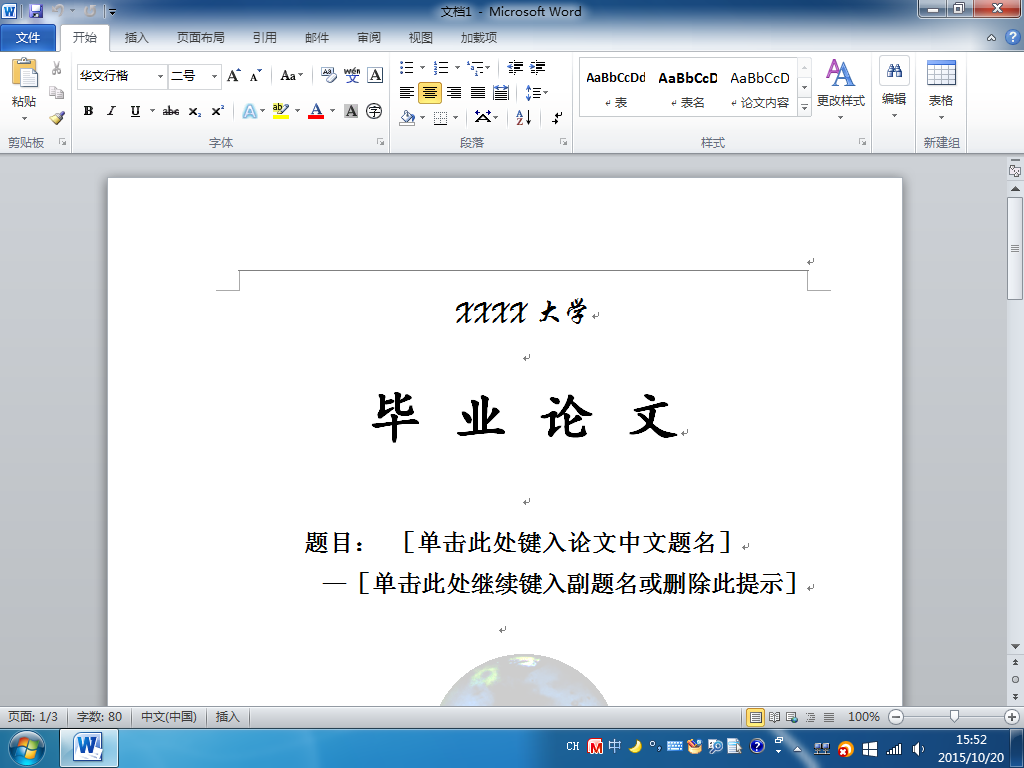Switch to the 引用 tab
Viewport: 1024px width, 768px height.
click(264, 38)
